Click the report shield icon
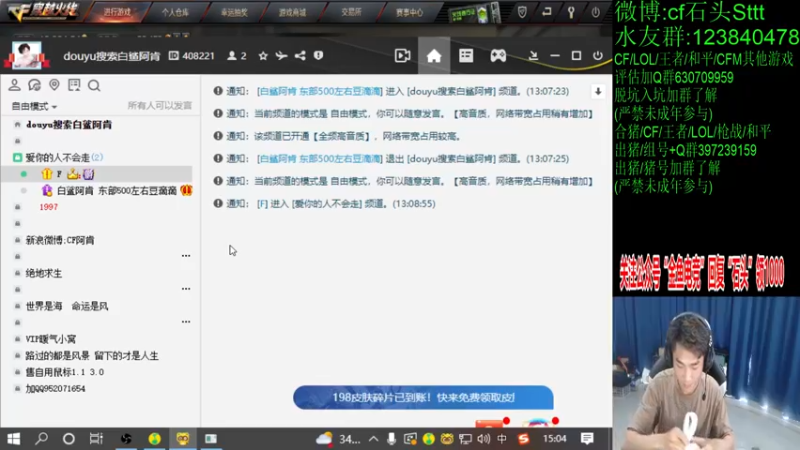 click(318, 56)
